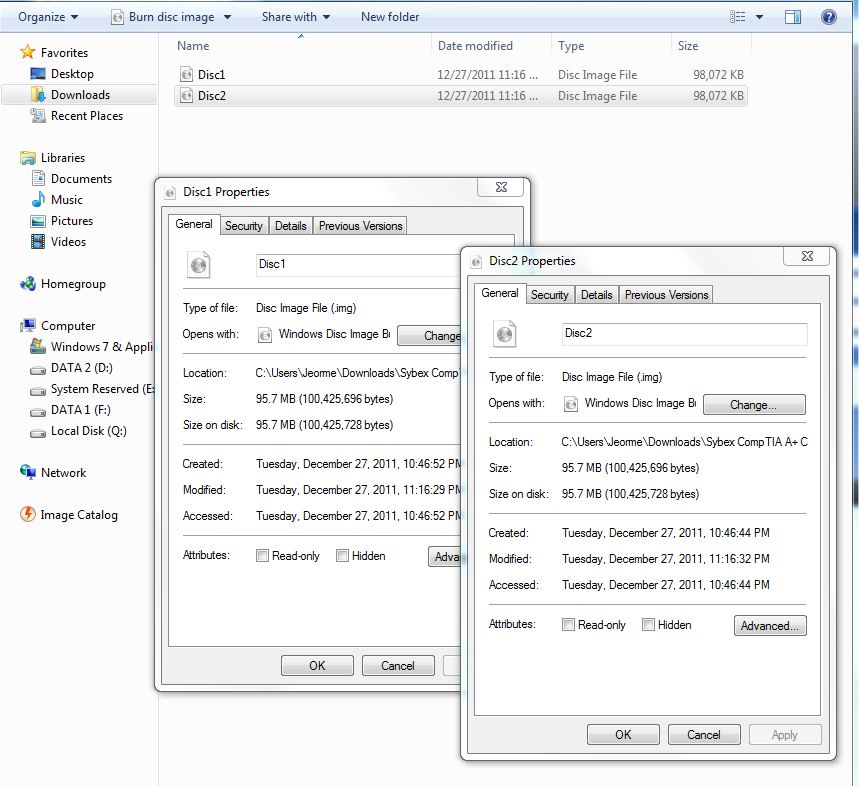Select the Network icon in navigation pane

(x=28, y=473)
